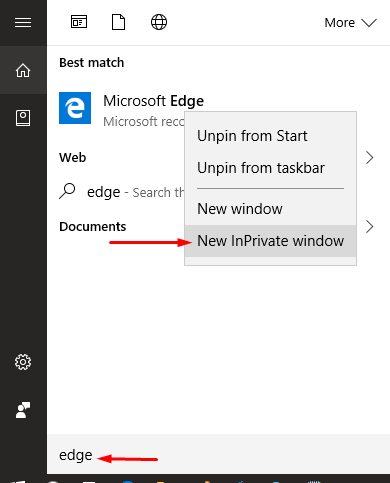This screenshot has width=390, height=483.
Task: Click the search box containing edge
Action: pyautogui.click(x=218, y=455)
